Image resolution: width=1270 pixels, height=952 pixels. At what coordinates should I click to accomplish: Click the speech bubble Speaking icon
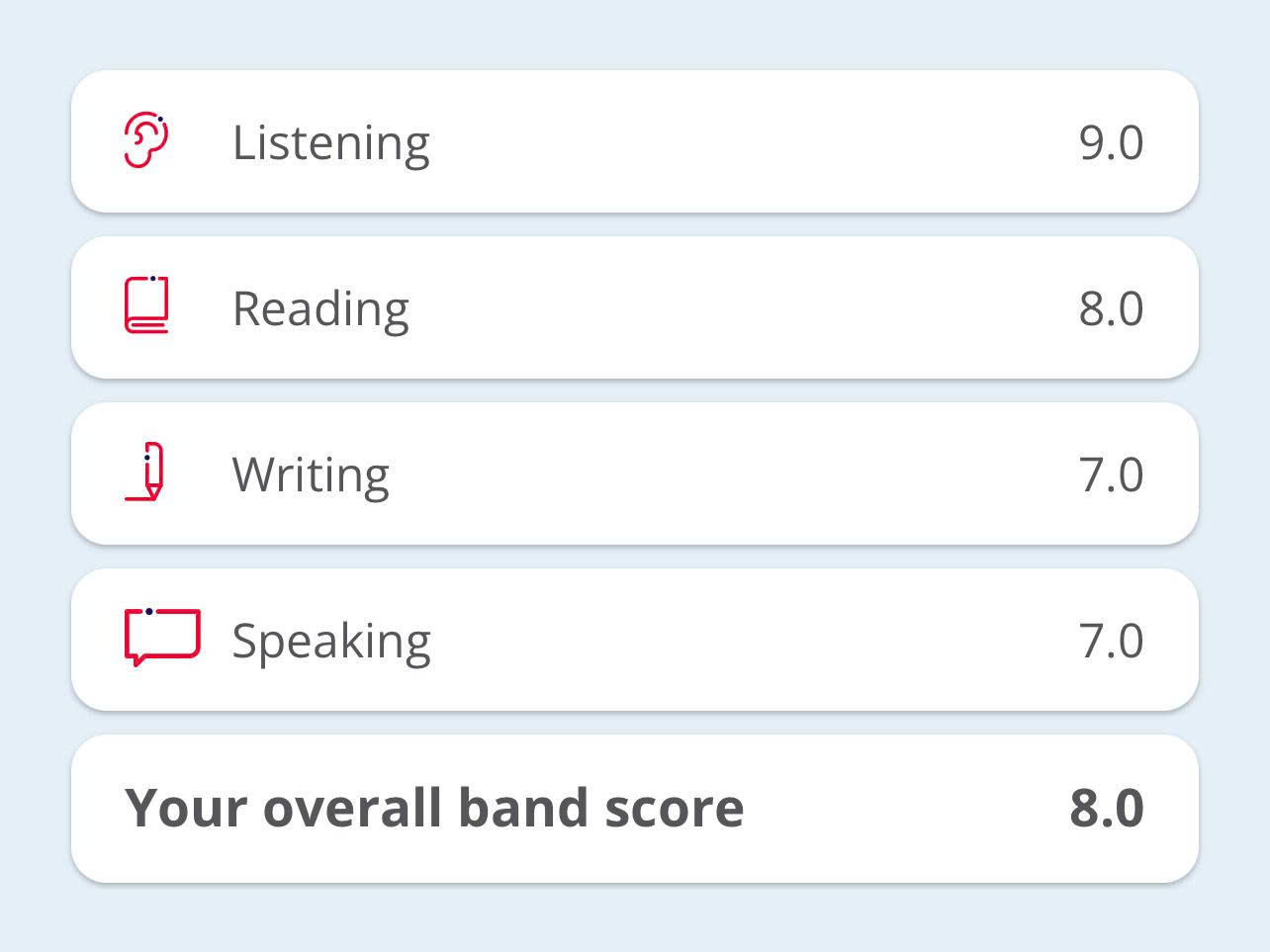point(162,637)
